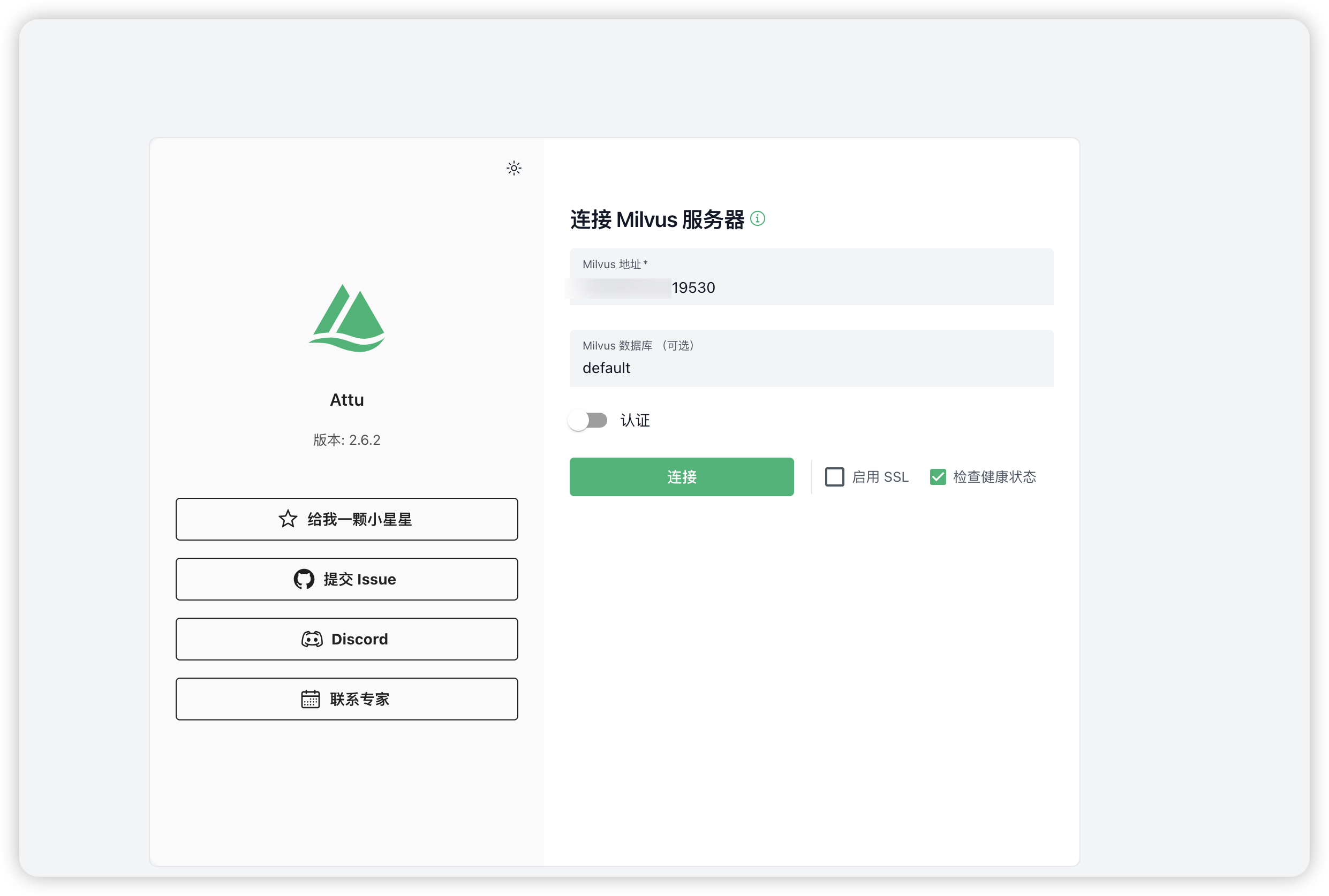The image size is (1329, 896).
Task: Click the green Attu sailboat logo
Action: point(347,318)
